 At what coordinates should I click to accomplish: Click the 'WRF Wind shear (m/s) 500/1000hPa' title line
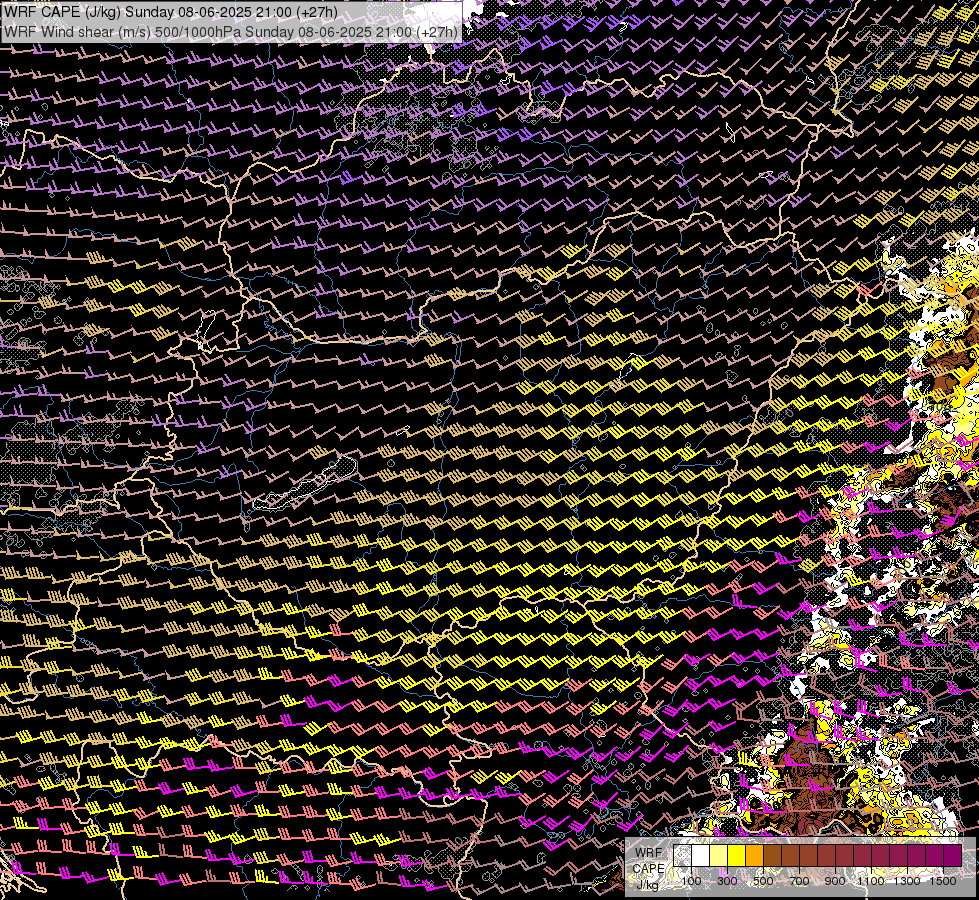pos(231,31)
